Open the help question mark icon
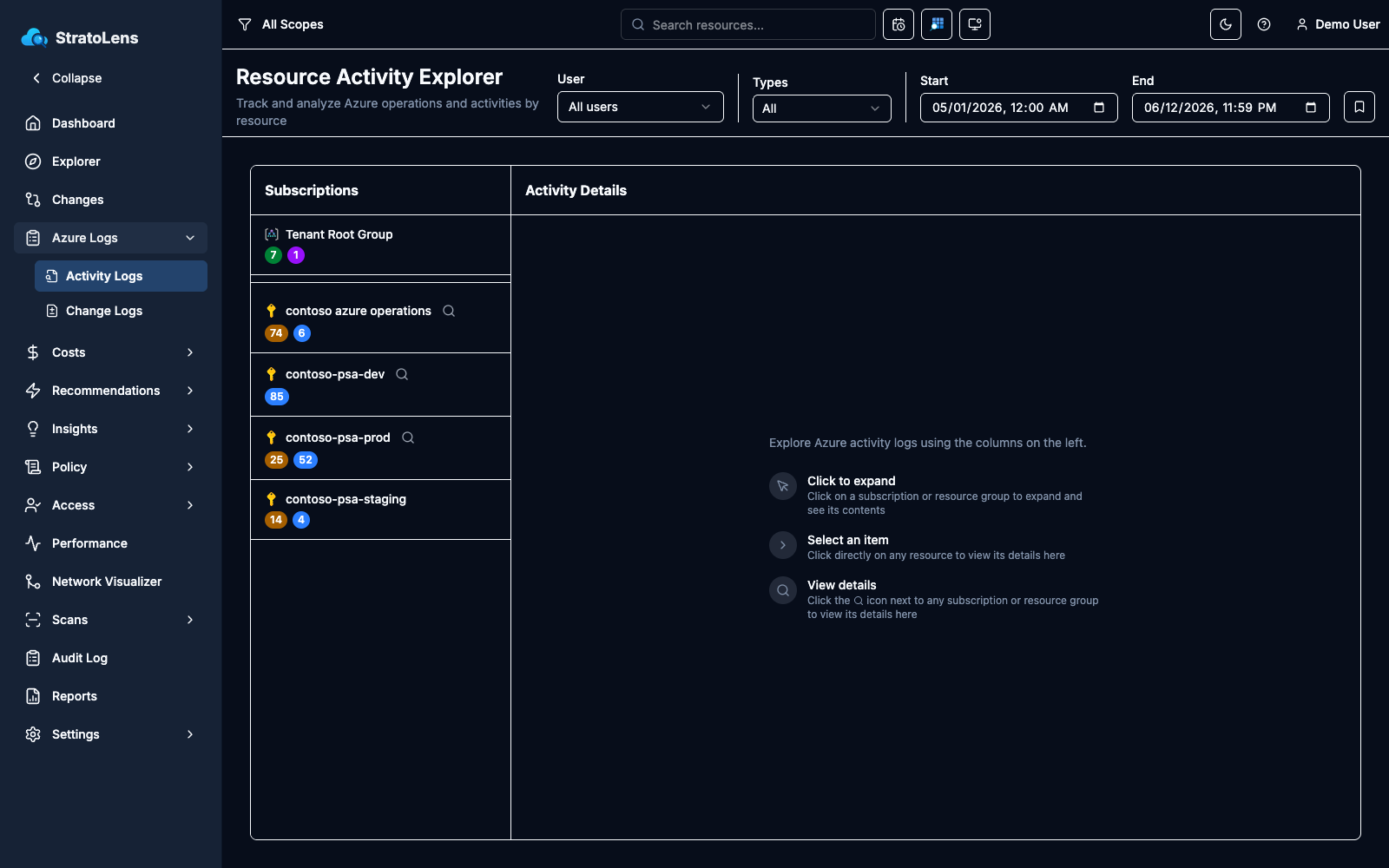The image size is (1389, 868). click(x=1264, y=24)
